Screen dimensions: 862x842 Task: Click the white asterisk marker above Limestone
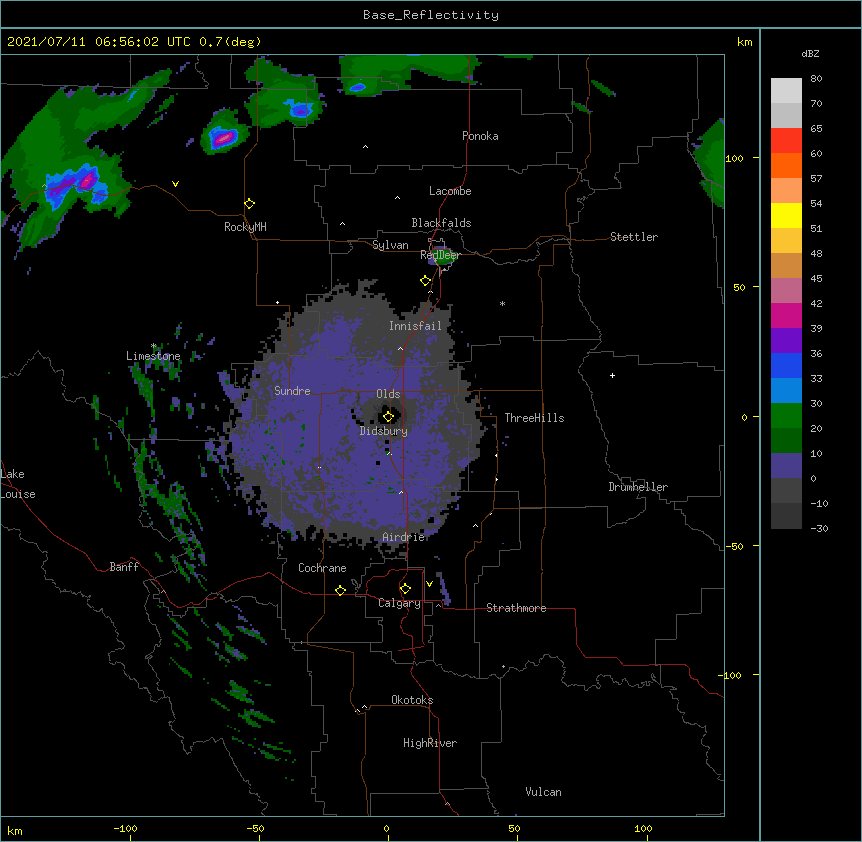(x=154, y=346)
